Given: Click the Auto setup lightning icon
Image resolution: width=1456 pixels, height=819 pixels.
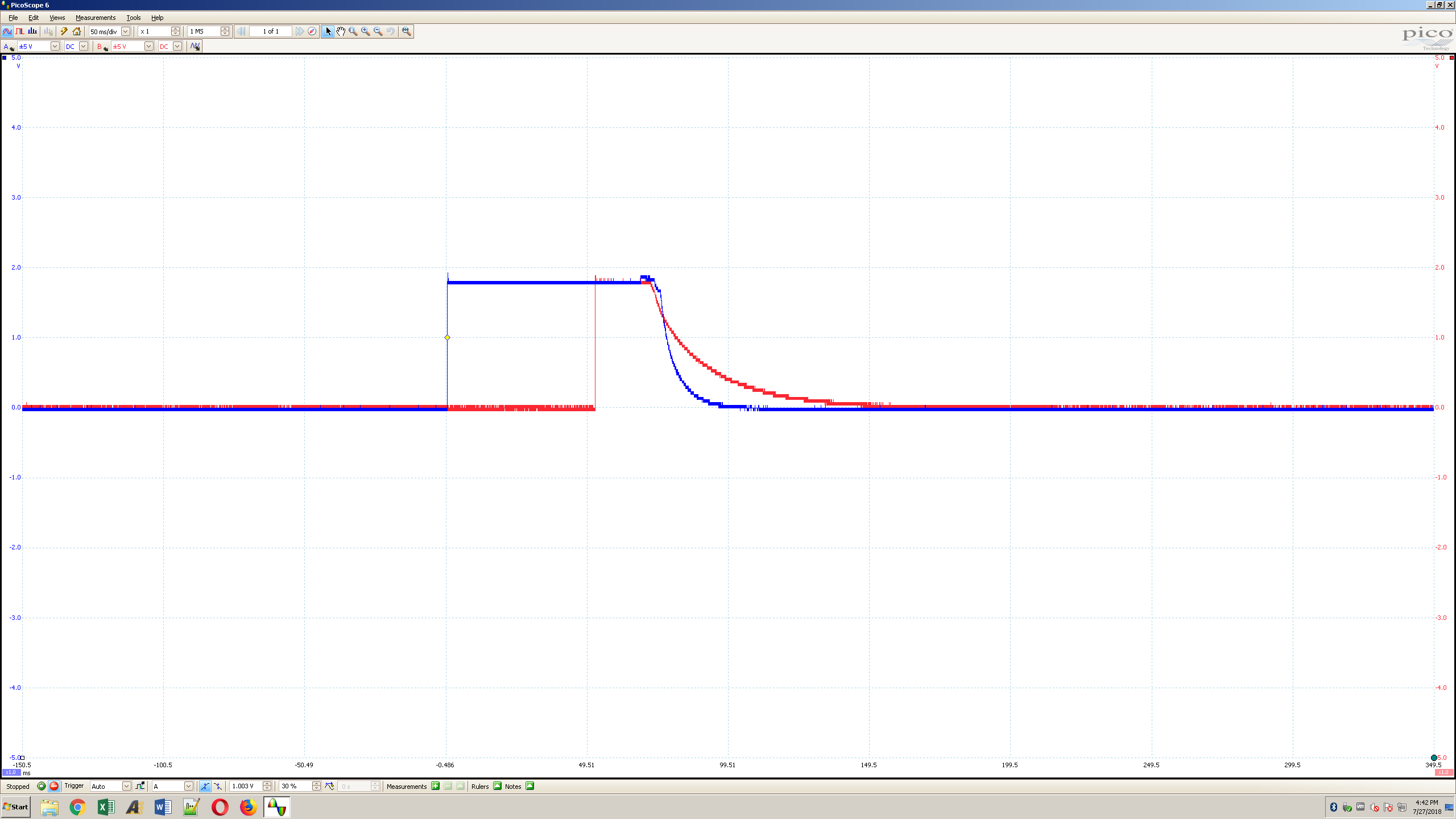Looking at the screenshot, I should pos(64,31).
